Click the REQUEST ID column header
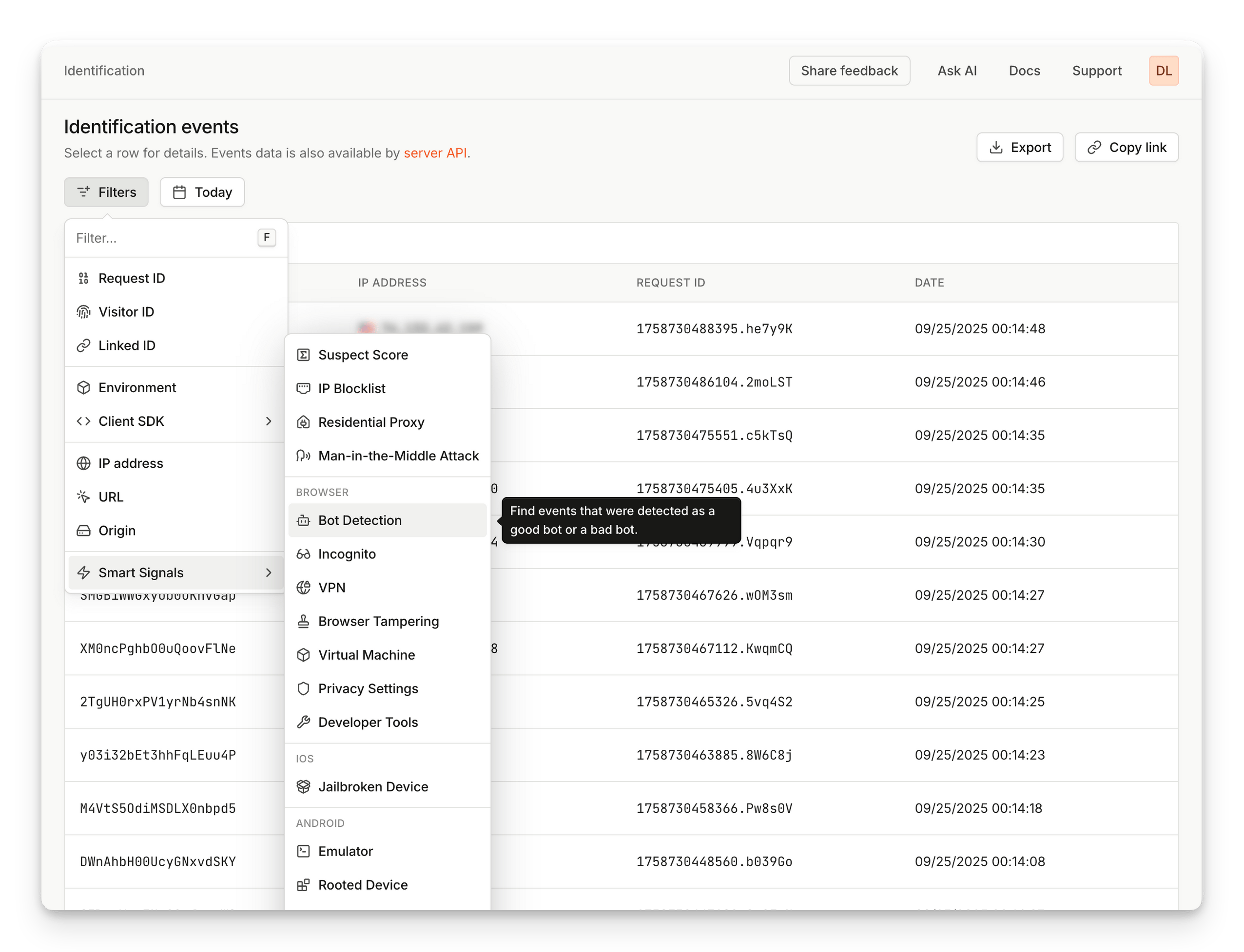 pyautogui.click(x=670, y=283)
